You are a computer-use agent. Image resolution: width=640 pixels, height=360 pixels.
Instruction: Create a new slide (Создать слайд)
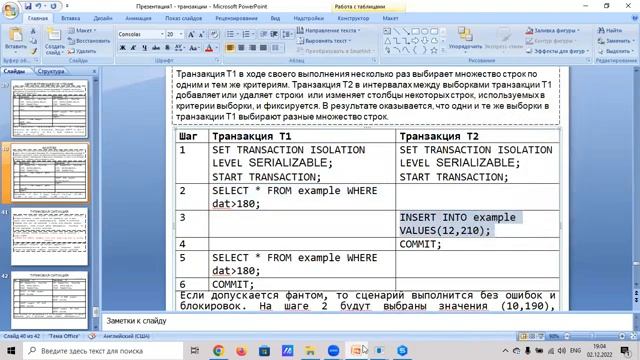click(54, 41)
